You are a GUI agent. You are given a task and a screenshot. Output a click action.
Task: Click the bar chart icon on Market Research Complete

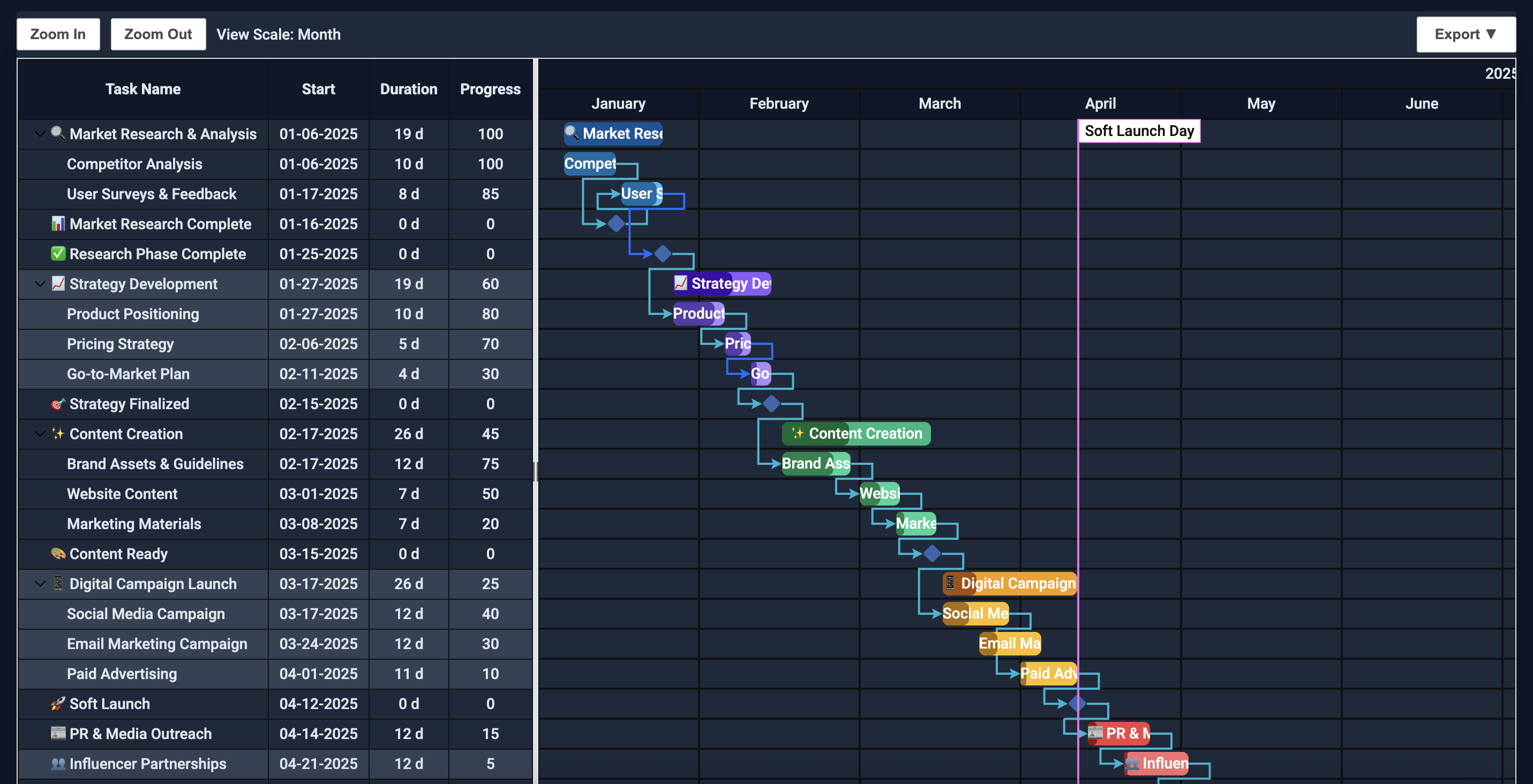57,224
